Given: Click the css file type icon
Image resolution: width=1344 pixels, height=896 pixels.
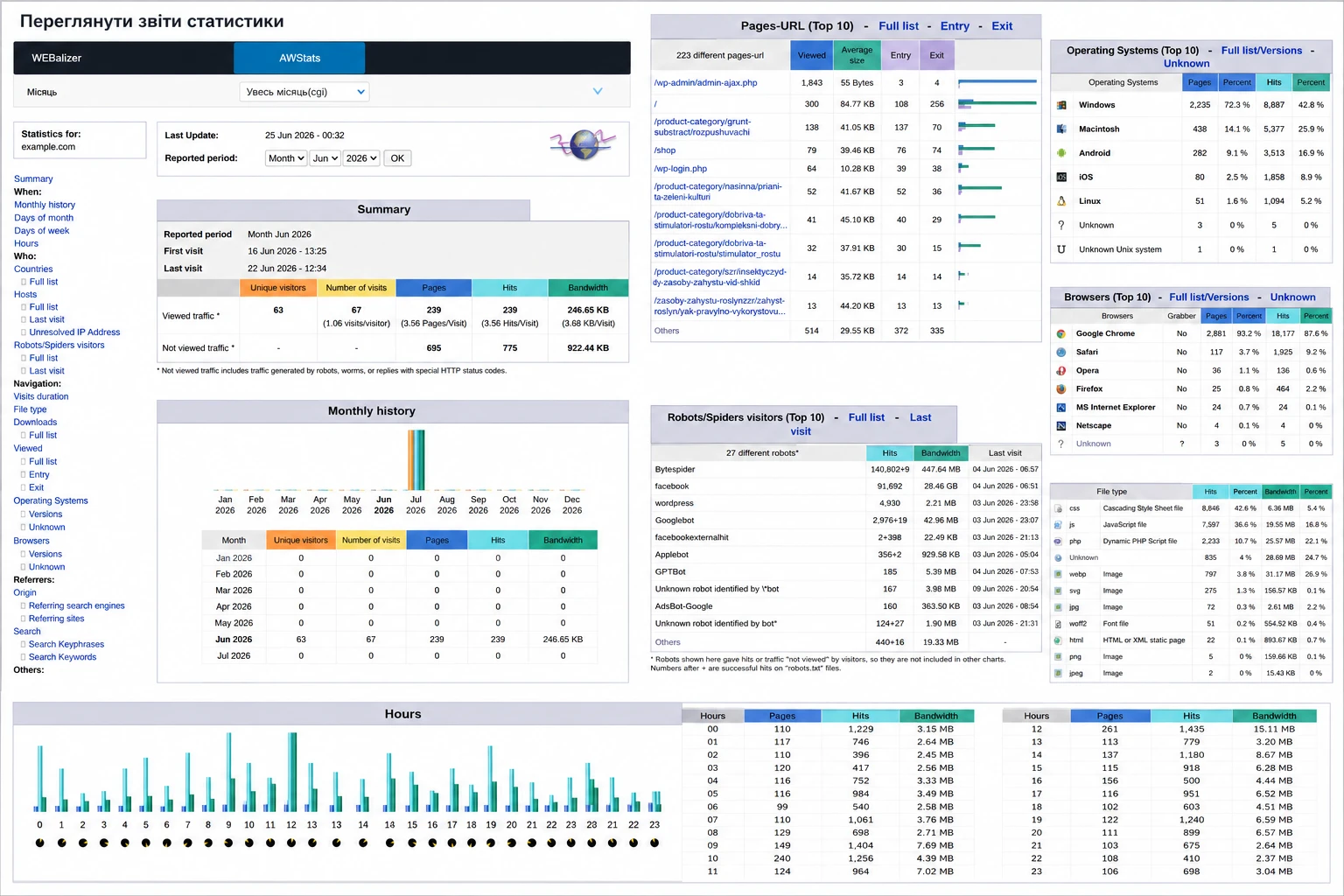Looking at the screenshot, I should pos(1059,508).
